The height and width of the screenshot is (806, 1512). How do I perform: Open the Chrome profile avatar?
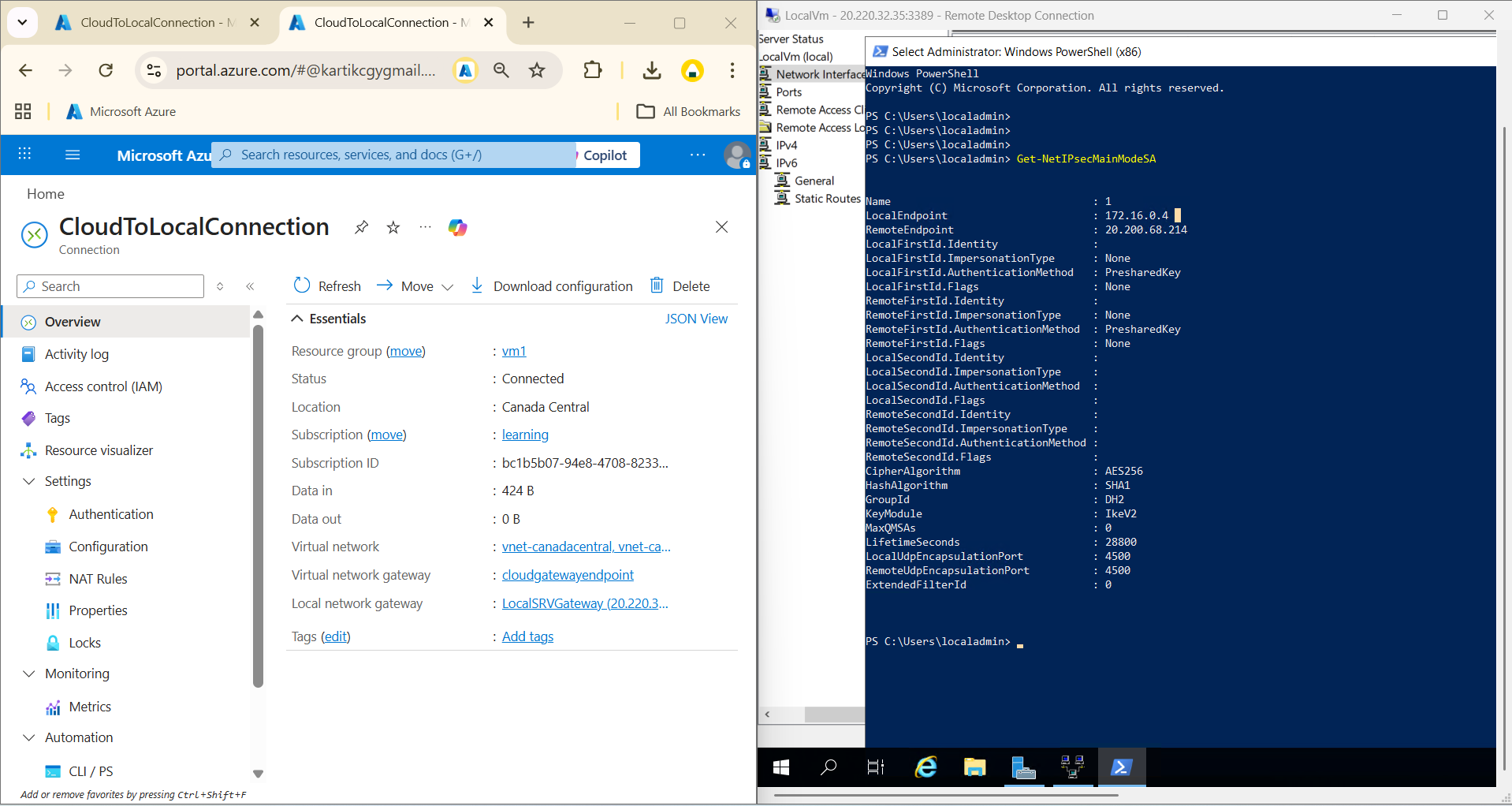pos(692,70)
